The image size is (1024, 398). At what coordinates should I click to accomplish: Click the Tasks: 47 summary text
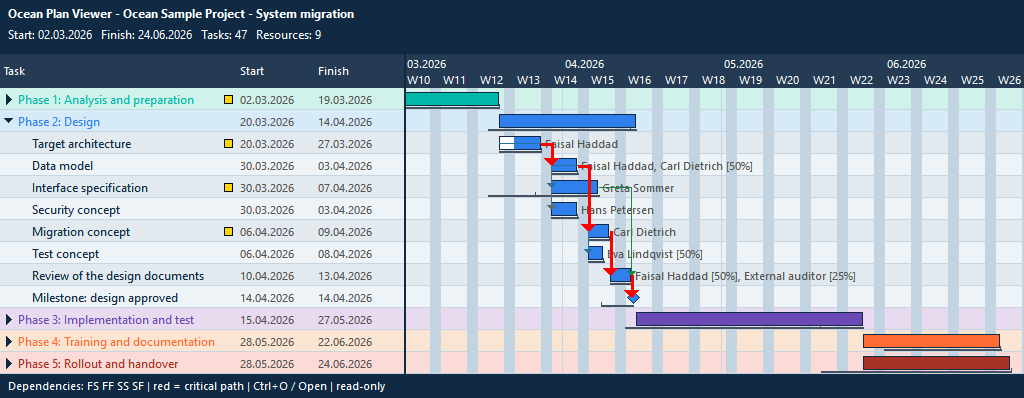point(224,35)
